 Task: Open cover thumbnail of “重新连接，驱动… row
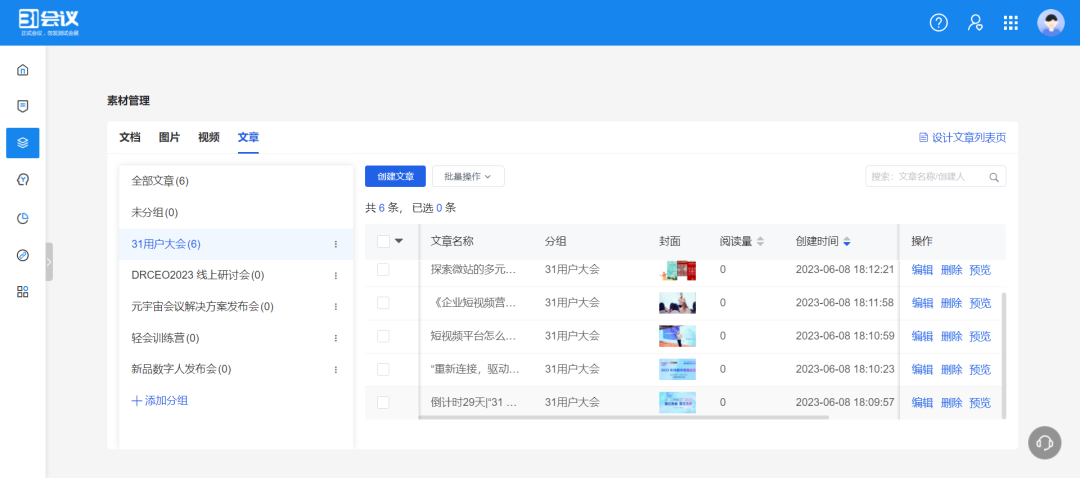click(677, 369)
